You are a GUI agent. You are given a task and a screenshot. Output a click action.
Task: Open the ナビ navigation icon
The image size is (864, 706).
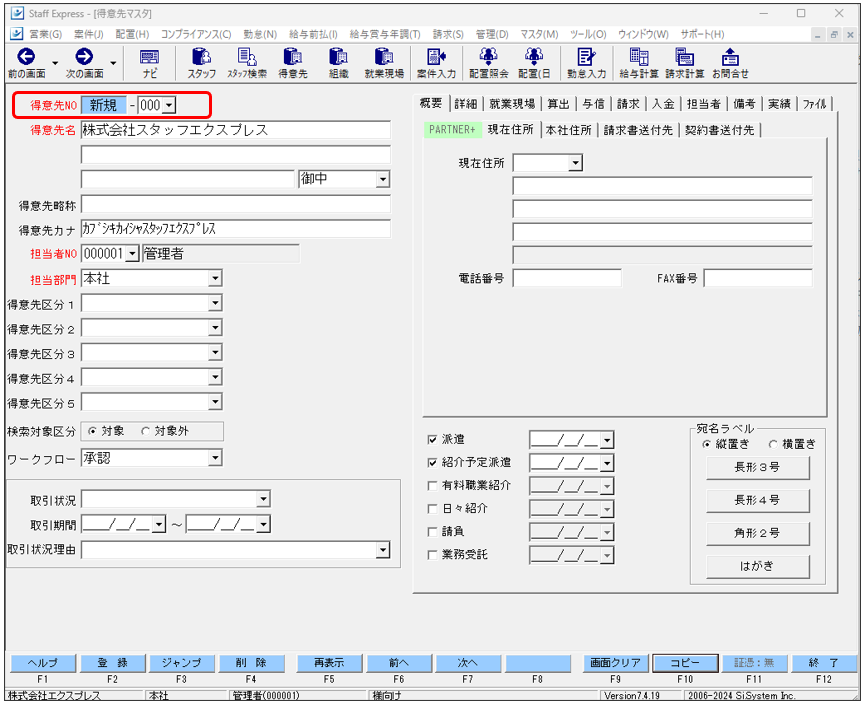[149, 63]
